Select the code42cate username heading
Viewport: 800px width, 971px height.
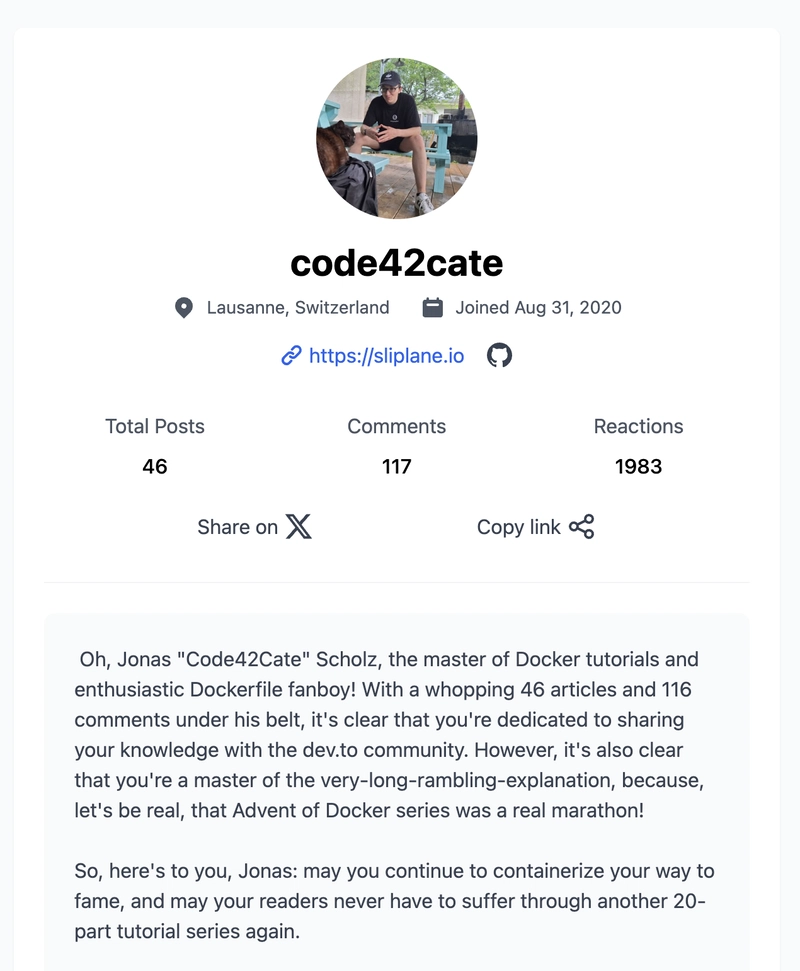(x=397, y=262)
